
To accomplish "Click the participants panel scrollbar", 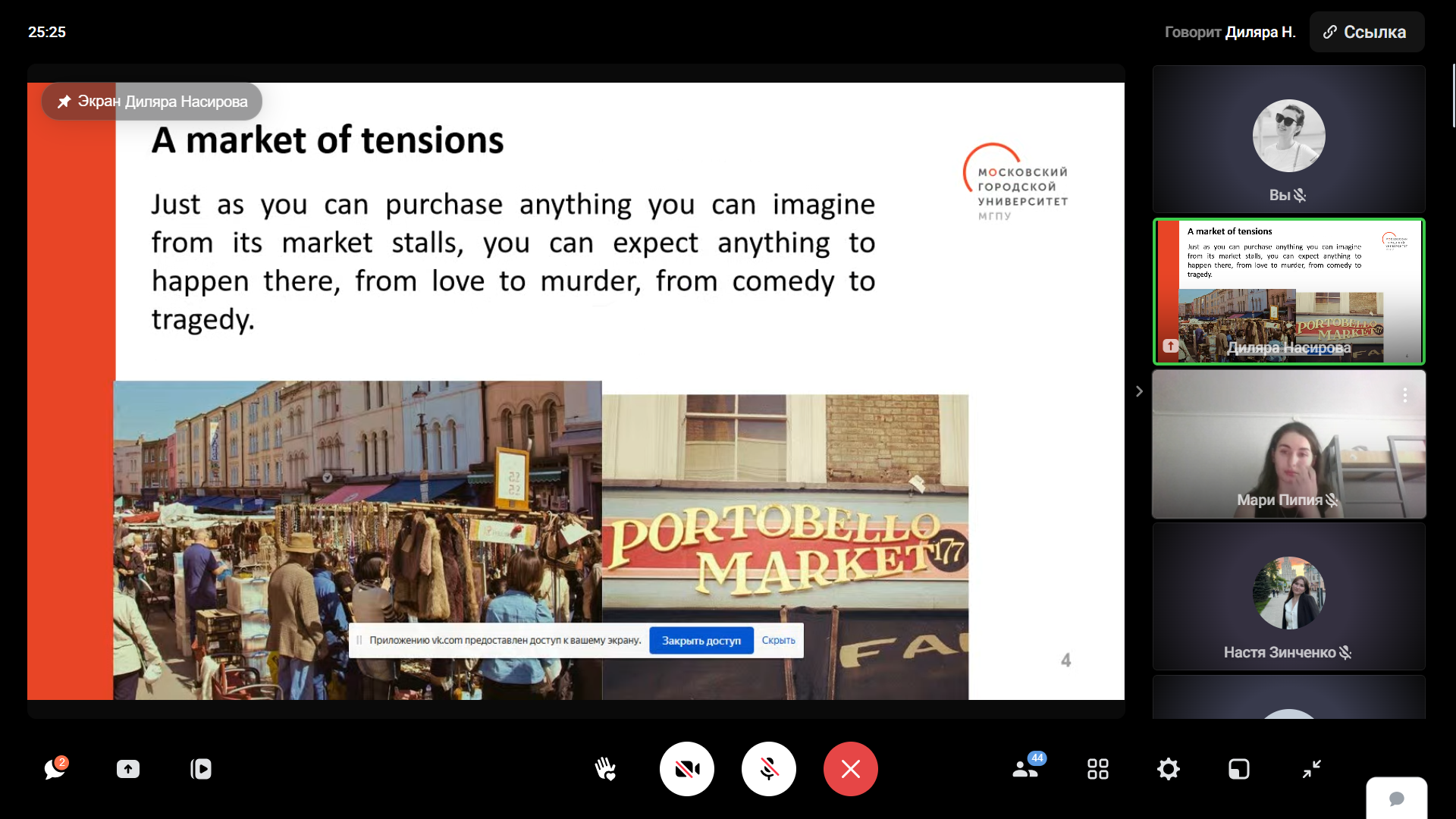I will click(x=1453, y=96).
